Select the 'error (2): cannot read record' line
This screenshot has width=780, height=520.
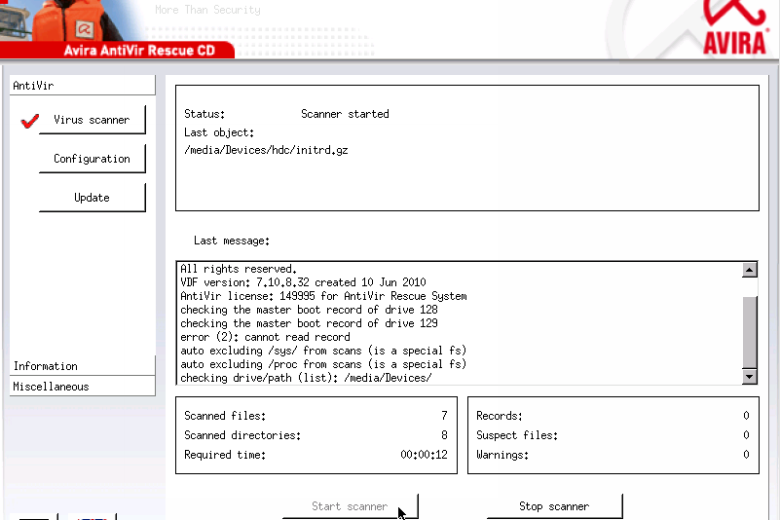pos(265,337)
